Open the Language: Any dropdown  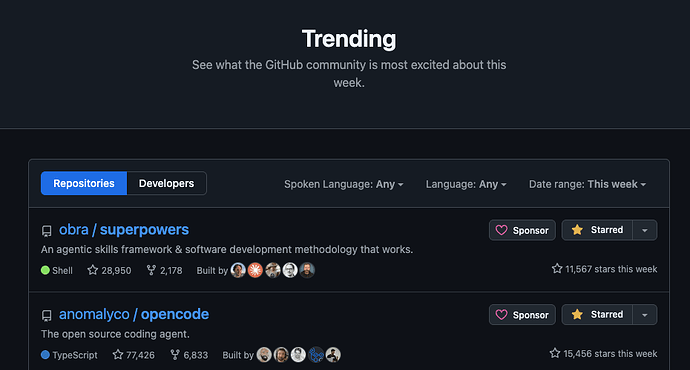pyautogui.click(x=466, y=184)
